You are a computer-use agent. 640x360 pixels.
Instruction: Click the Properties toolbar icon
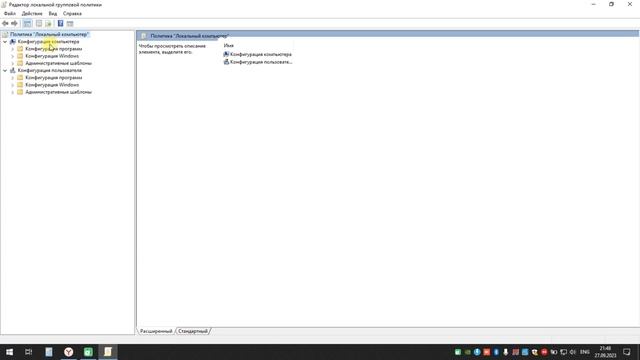pos(39,24)
